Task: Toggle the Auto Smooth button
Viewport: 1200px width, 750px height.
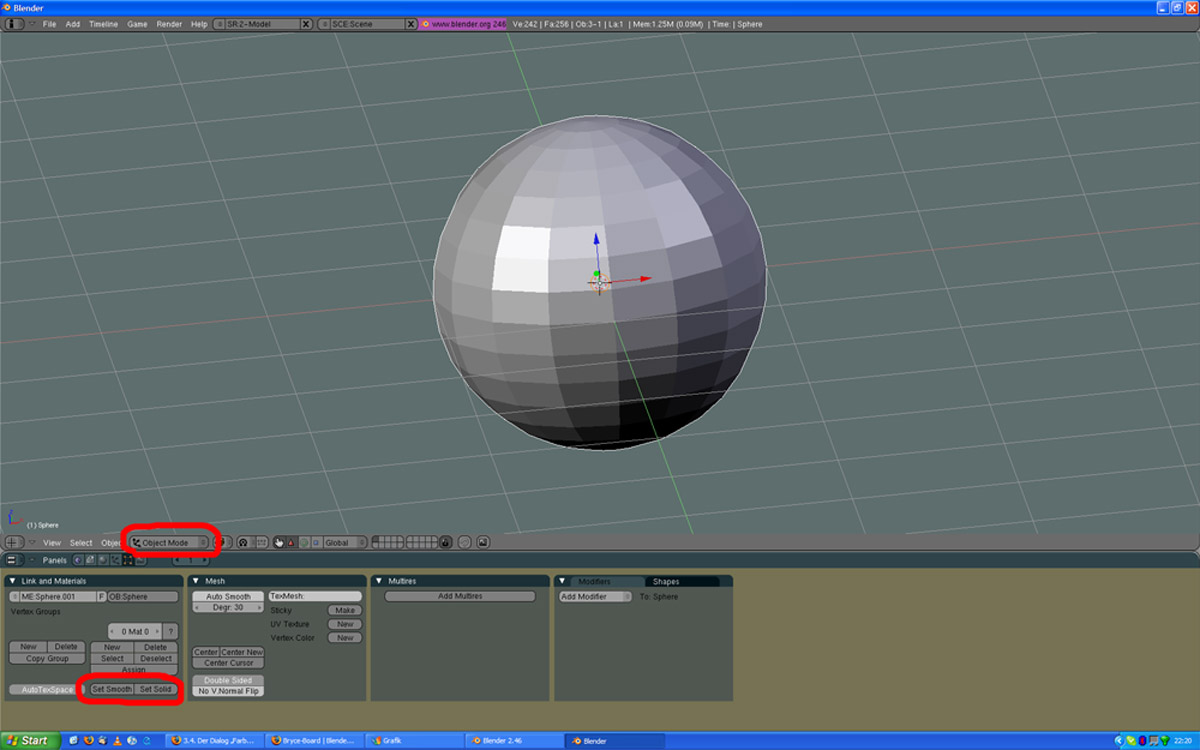Action: point(228,596)
